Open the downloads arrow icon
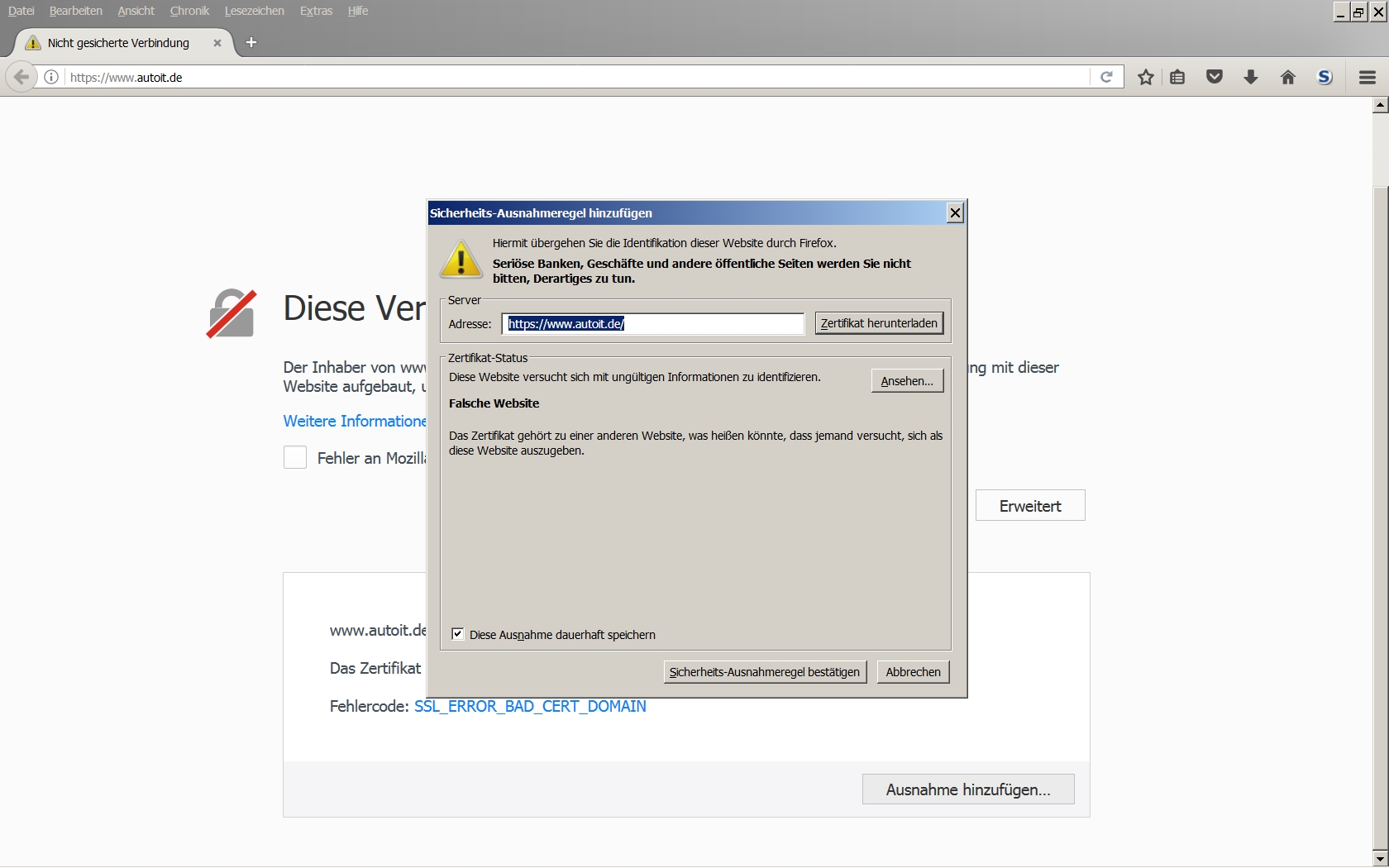 [1250, 77]
